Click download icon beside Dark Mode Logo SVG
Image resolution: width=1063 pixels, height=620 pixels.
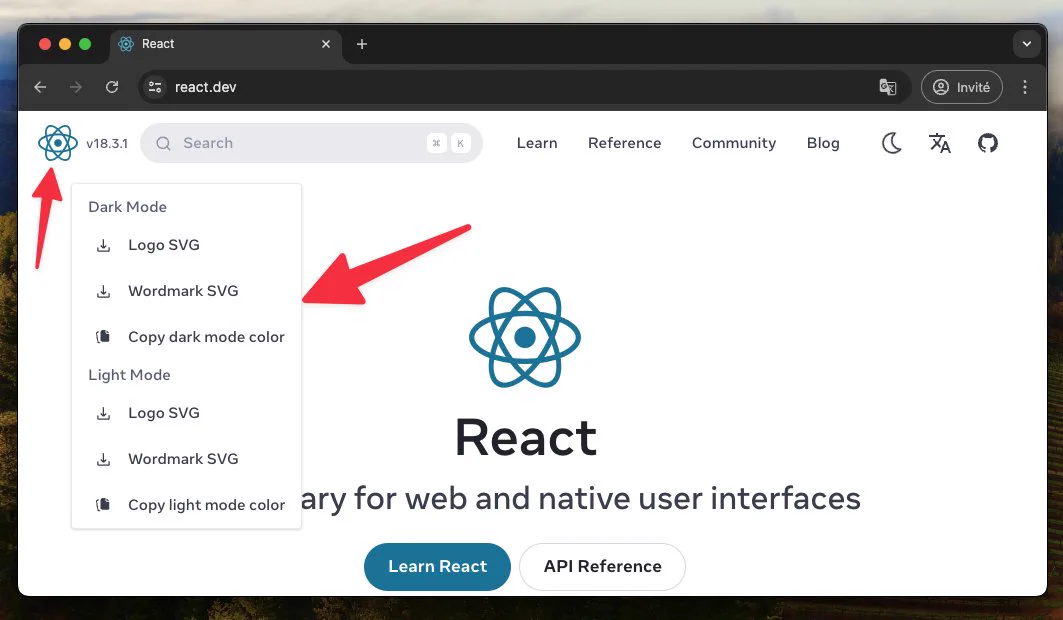(103, 245)
